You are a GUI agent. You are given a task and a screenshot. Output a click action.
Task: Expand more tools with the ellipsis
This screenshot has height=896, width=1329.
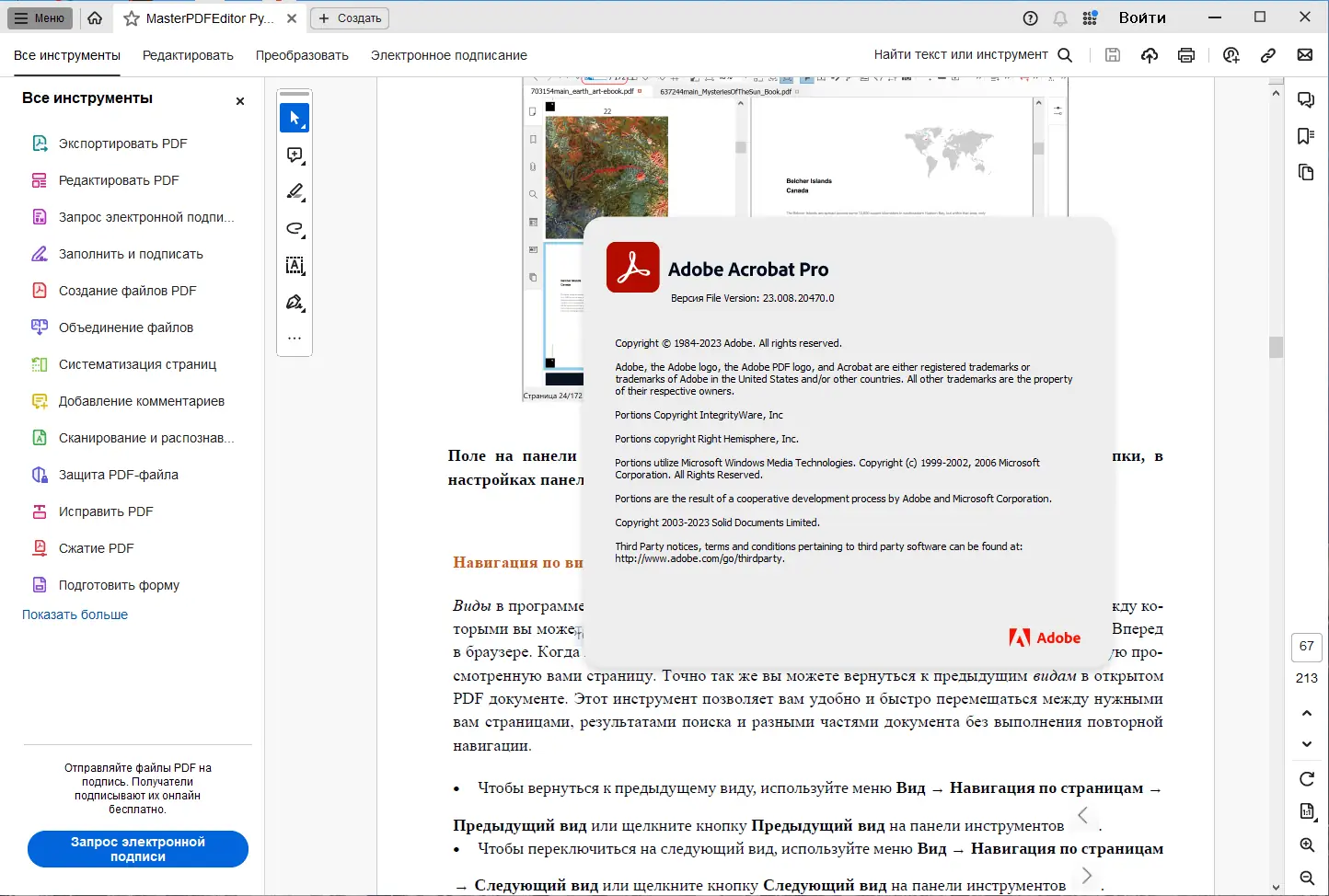pyautogui.click(x=295, y=338)
